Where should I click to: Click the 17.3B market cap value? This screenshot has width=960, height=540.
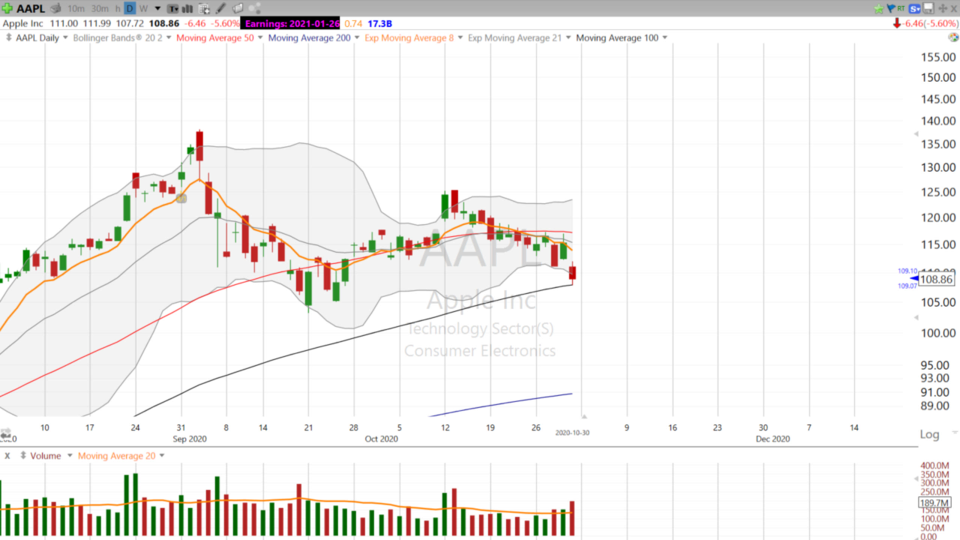[x=380, y=23]
